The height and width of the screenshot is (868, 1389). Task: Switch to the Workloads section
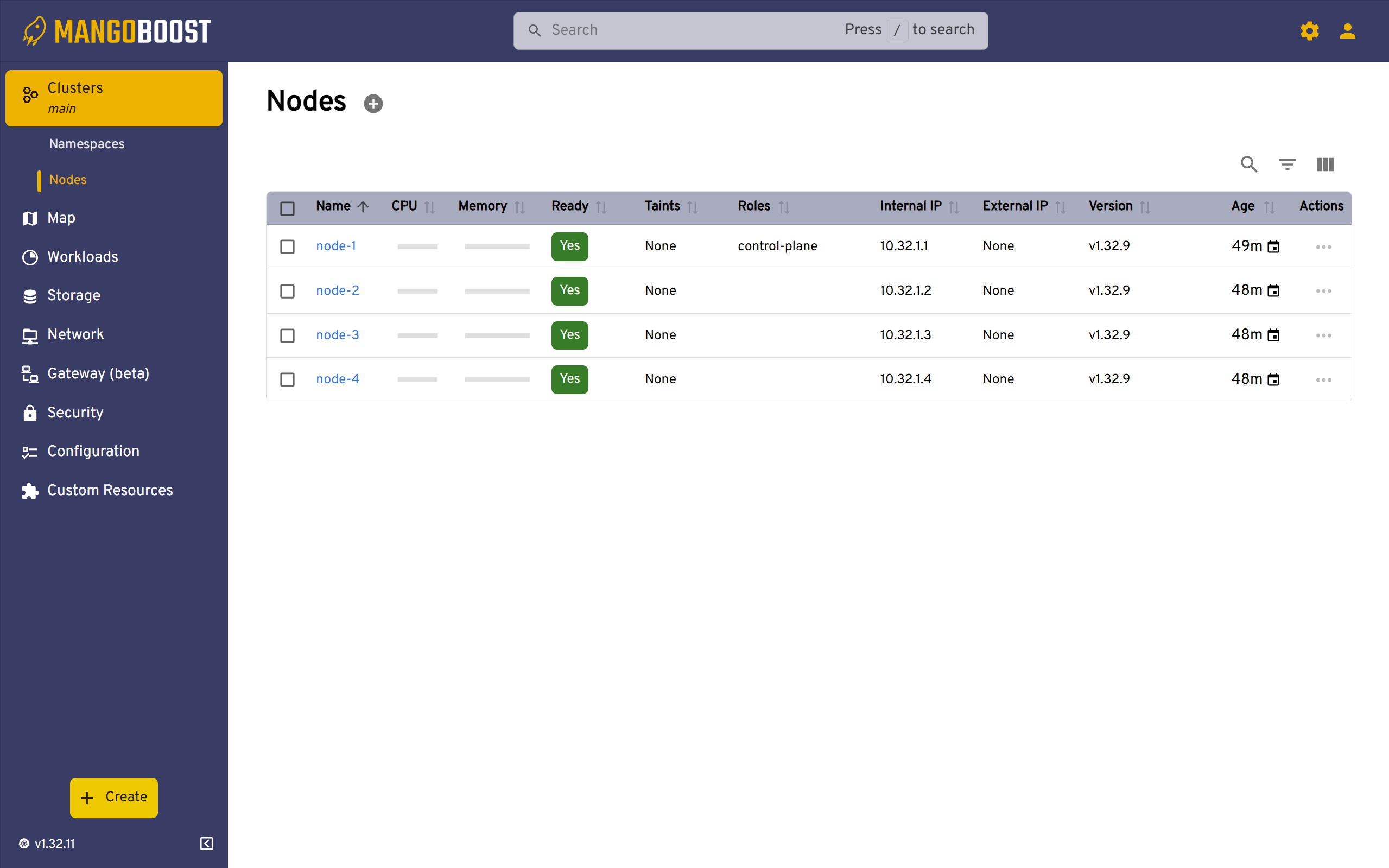83,257
